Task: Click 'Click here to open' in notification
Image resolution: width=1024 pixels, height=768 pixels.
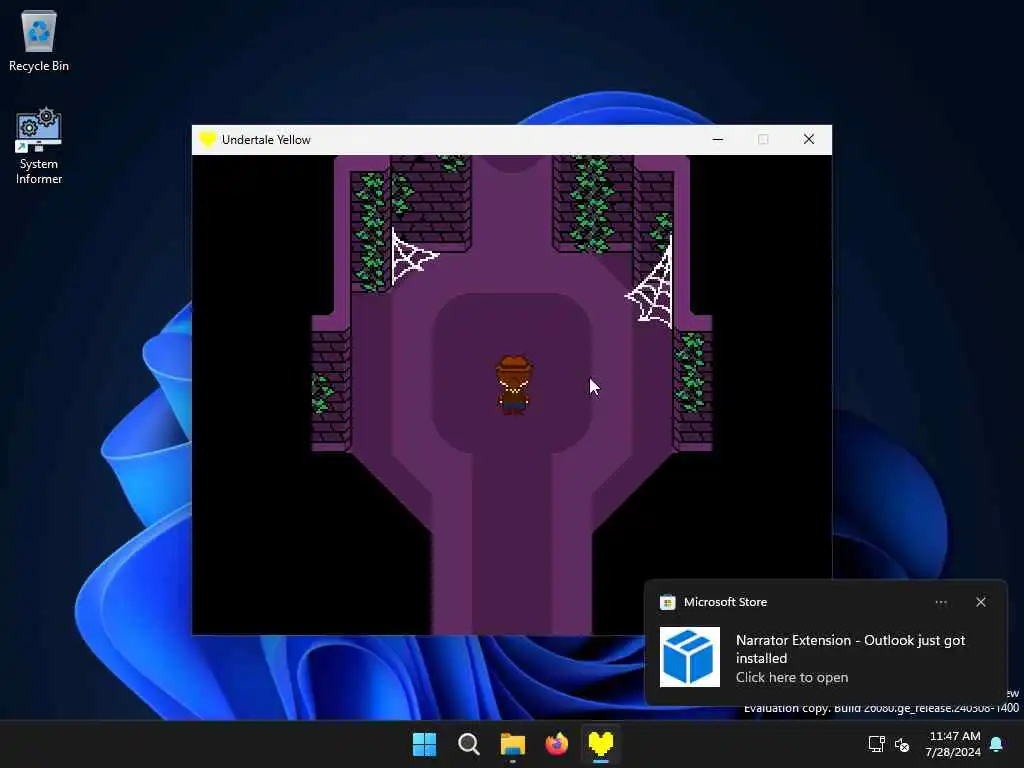Action: click(792, 678)
